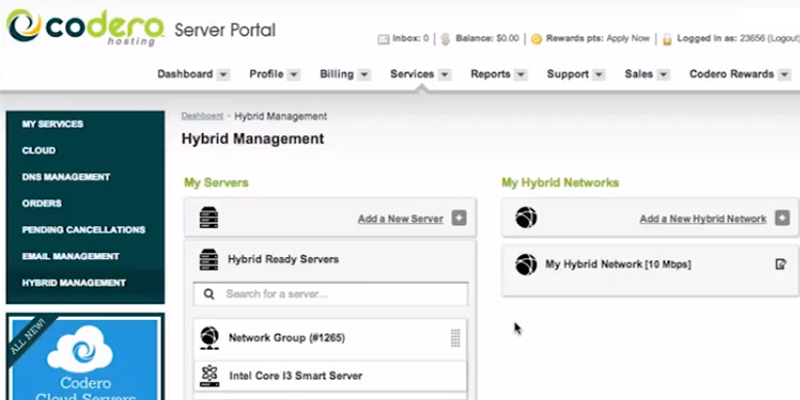This screenshot has width=800, height=400.
Task: Open Pending Cancellations in the sidebar
Action: point(84,230)
